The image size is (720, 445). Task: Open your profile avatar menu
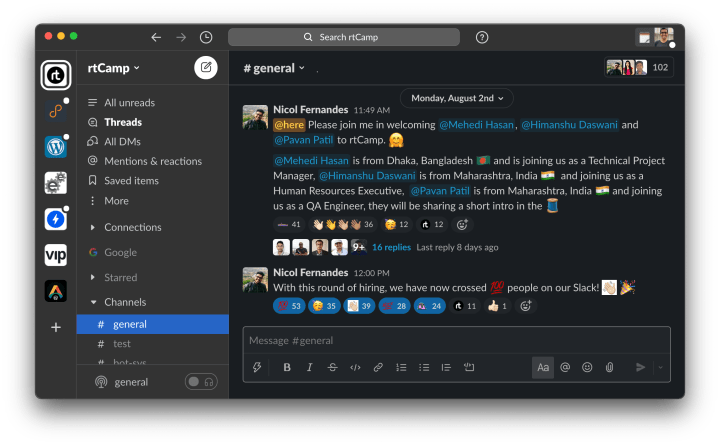pos(664,37)
